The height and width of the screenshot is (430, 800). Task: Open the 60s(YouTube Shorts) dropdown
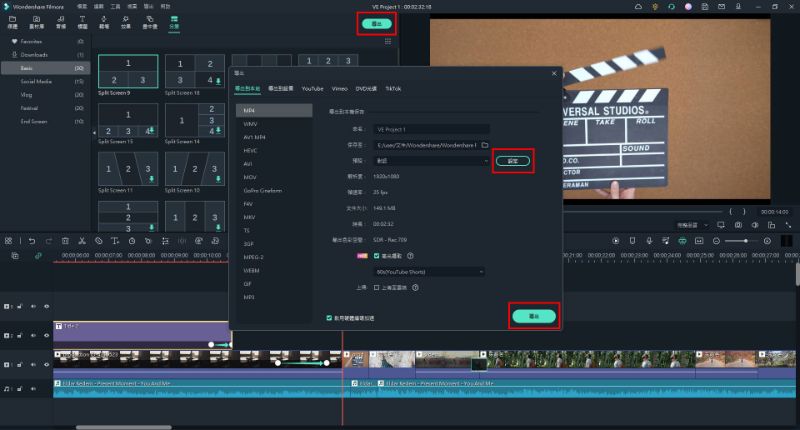(x=430, y=272)
